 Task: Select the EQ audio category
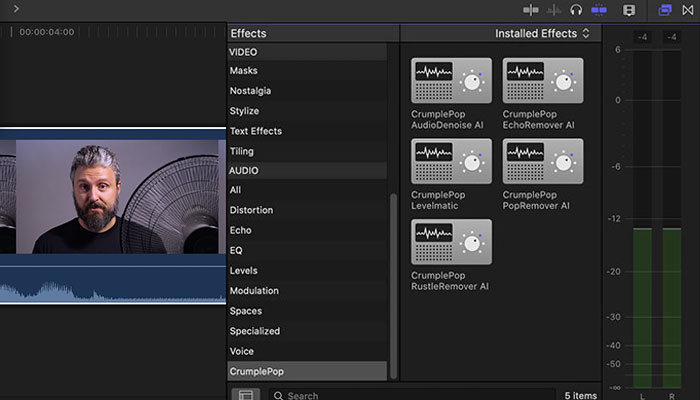point(307,250)
